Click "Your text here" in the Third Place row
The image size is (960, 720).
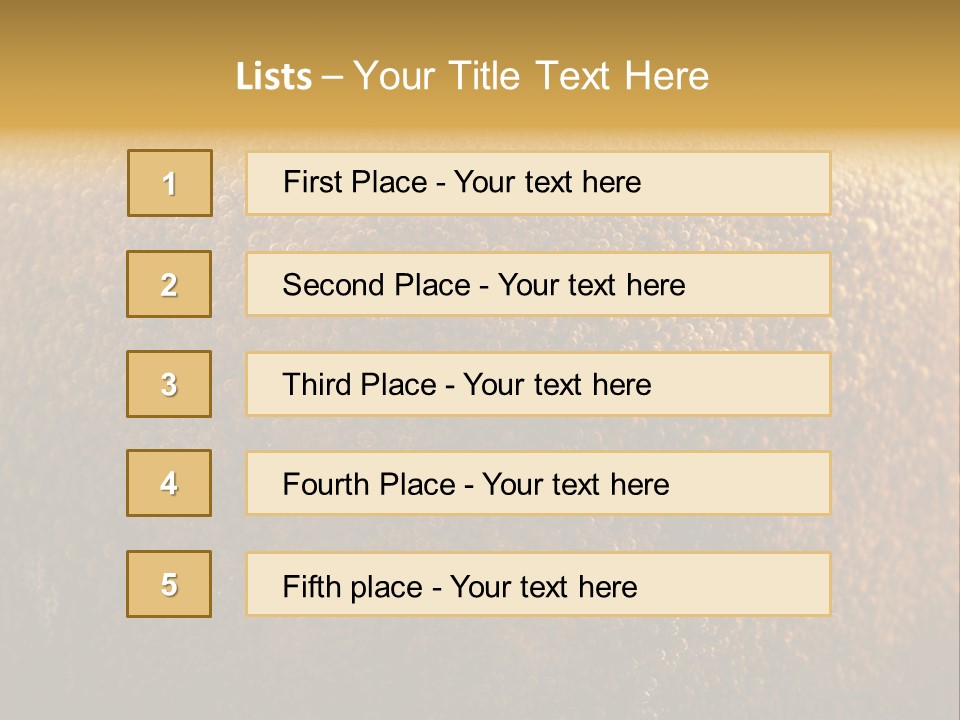[558, 385]
